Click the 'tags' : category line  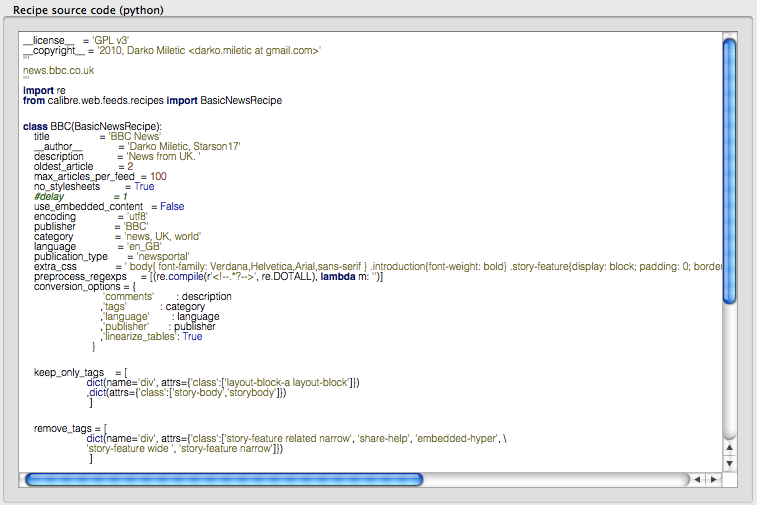153,307
